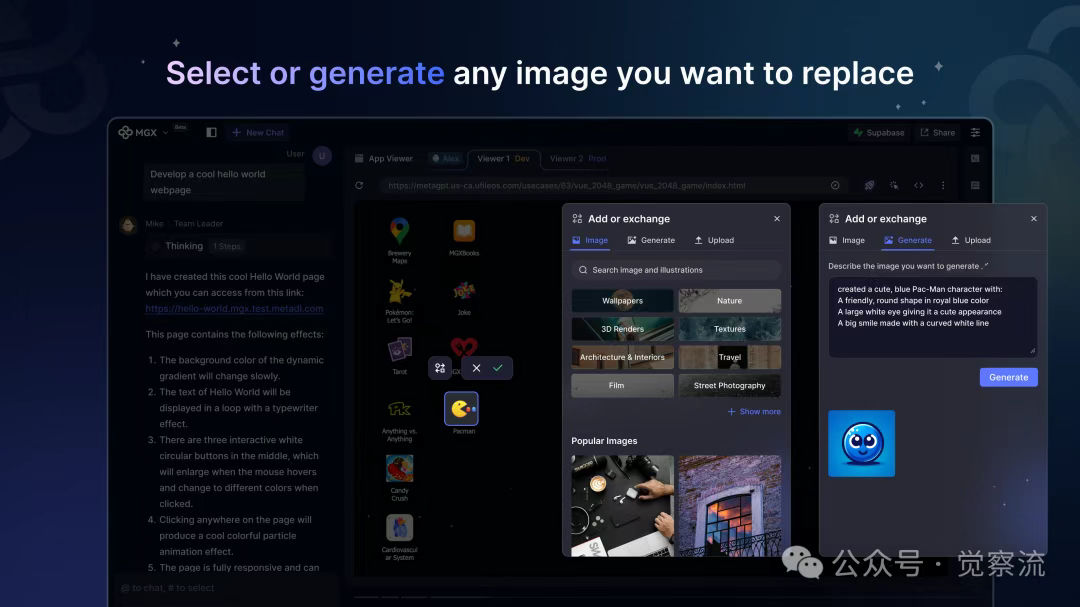
Task: Open the settings sliders icon
Action: 975,132
